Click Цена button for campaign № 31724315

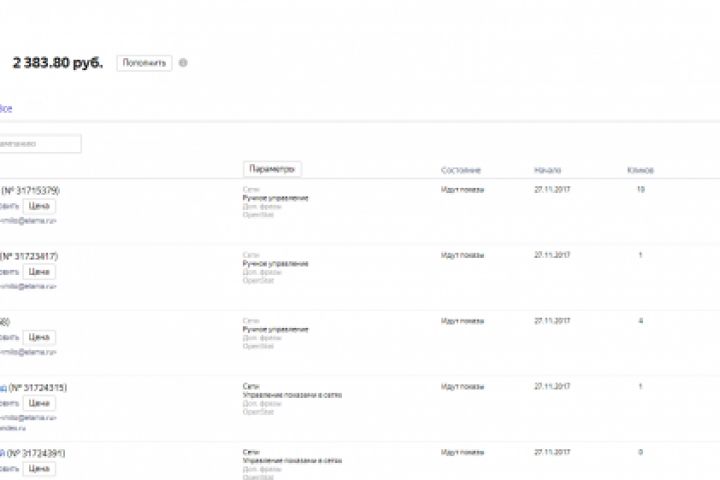[x=39, y=403]
